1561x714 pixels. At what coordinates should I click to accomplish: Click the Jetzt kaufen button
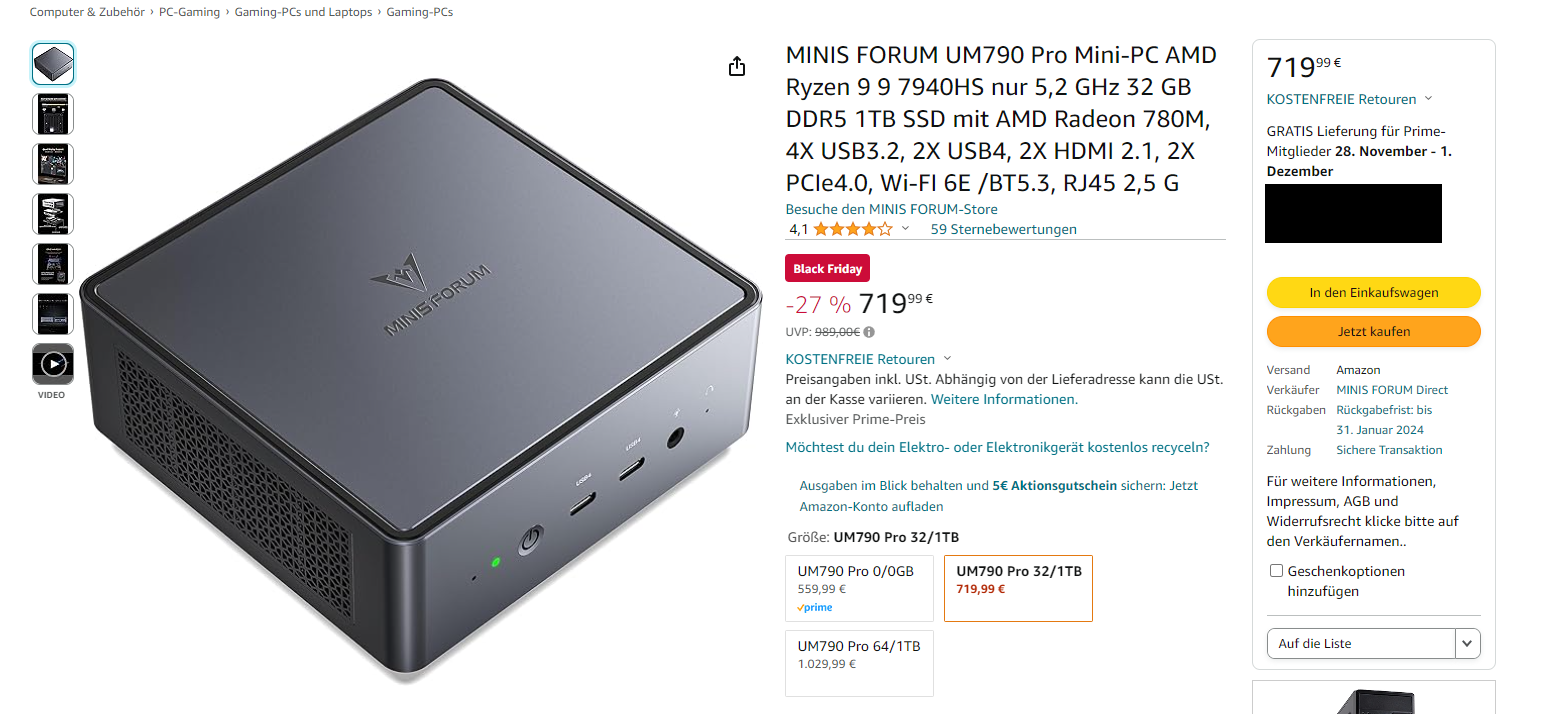[1374, 331]
